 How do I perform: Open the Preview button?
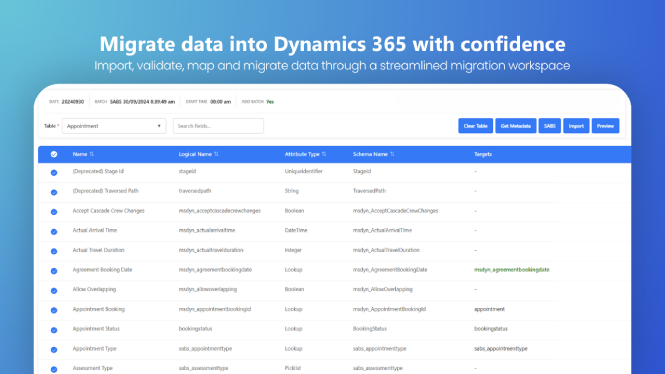605,126
